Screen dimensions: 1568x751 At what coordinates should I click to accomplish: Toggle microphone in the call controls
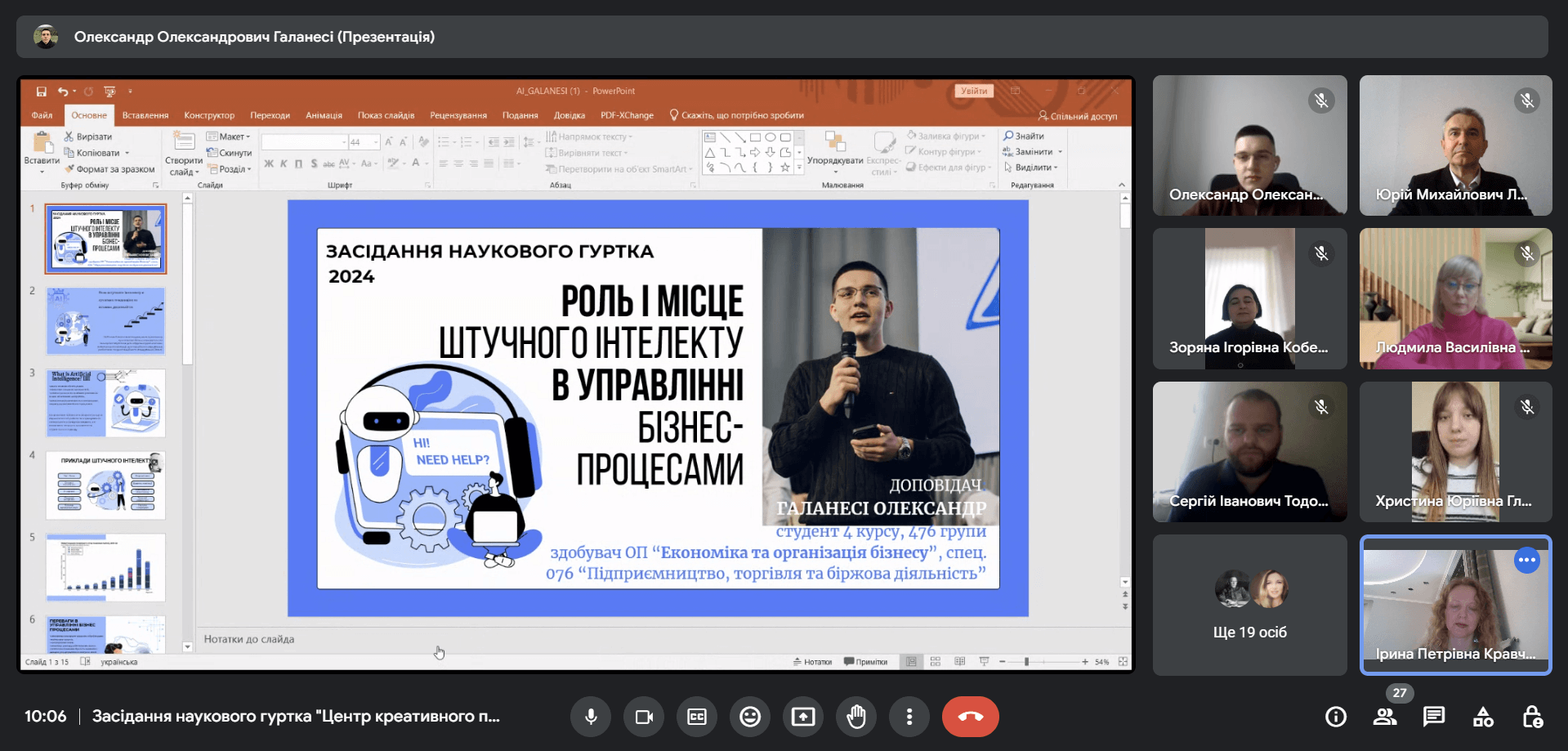[591, 717]
